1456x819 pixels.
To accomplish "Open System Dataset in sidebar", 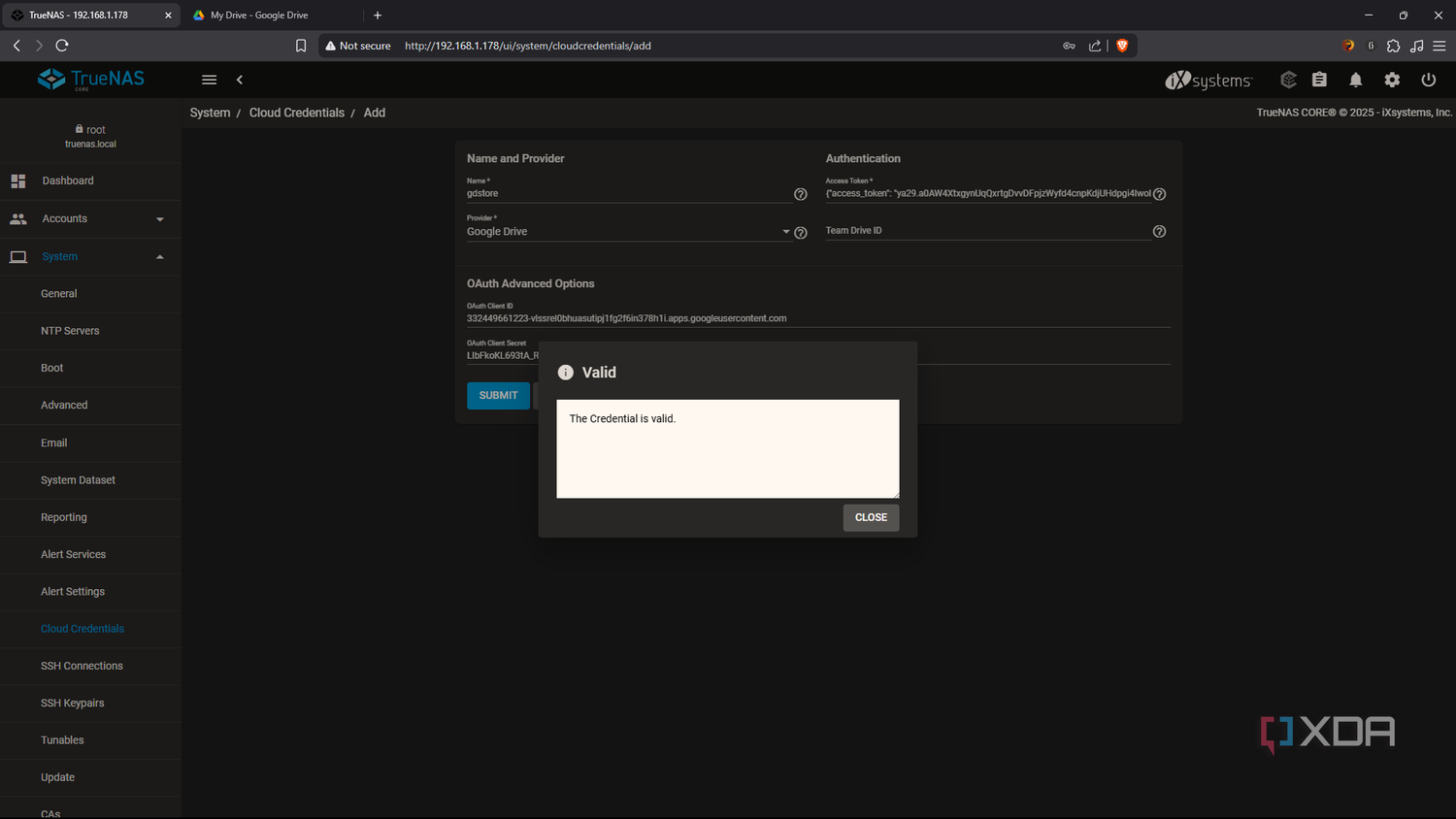I will tap(78, 480).
